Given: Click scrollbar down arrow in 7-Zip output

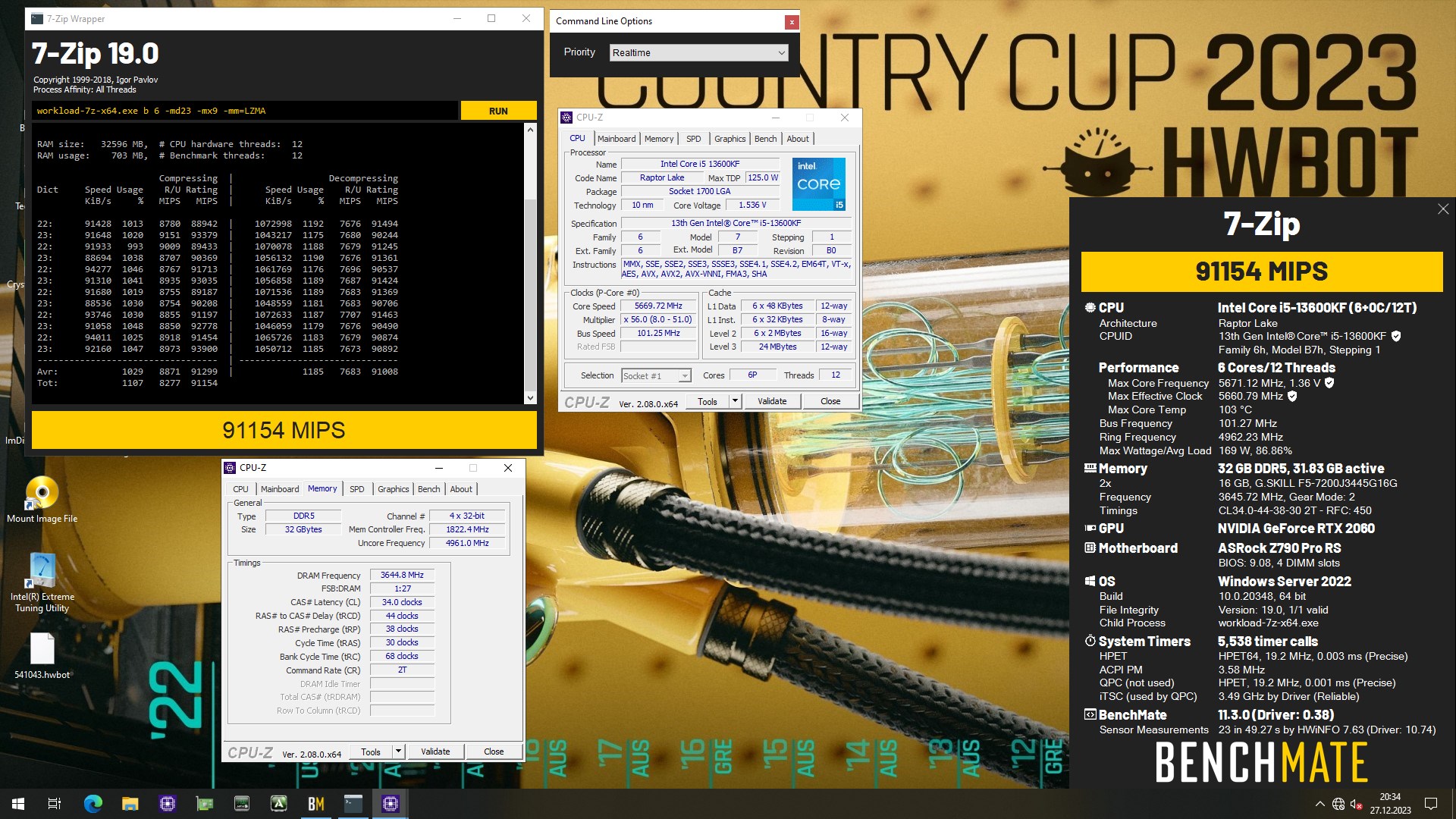Looking at the screenshot, I should (530, 398).
